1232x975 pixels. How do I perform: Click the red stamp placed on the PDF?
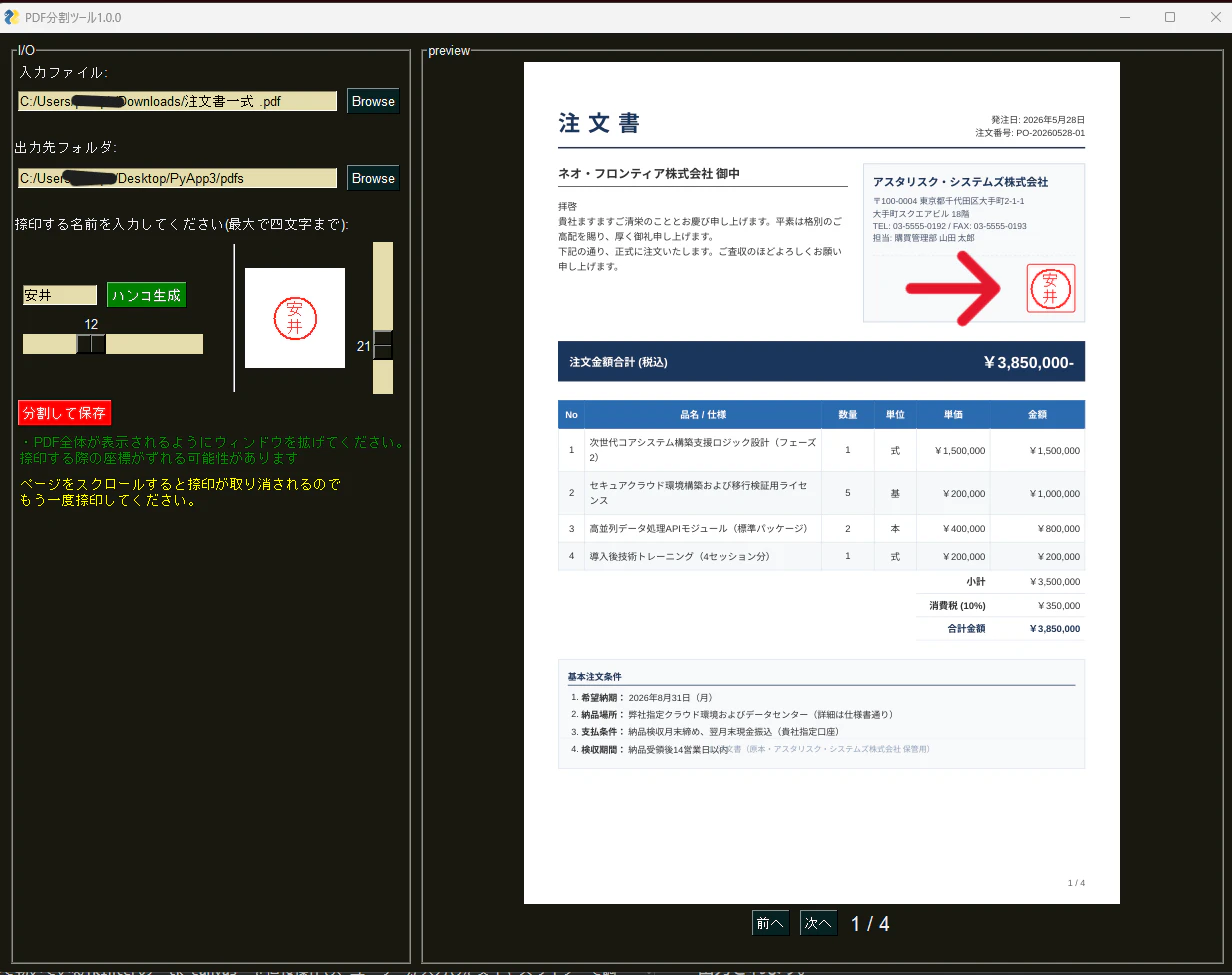(1051, 289)
